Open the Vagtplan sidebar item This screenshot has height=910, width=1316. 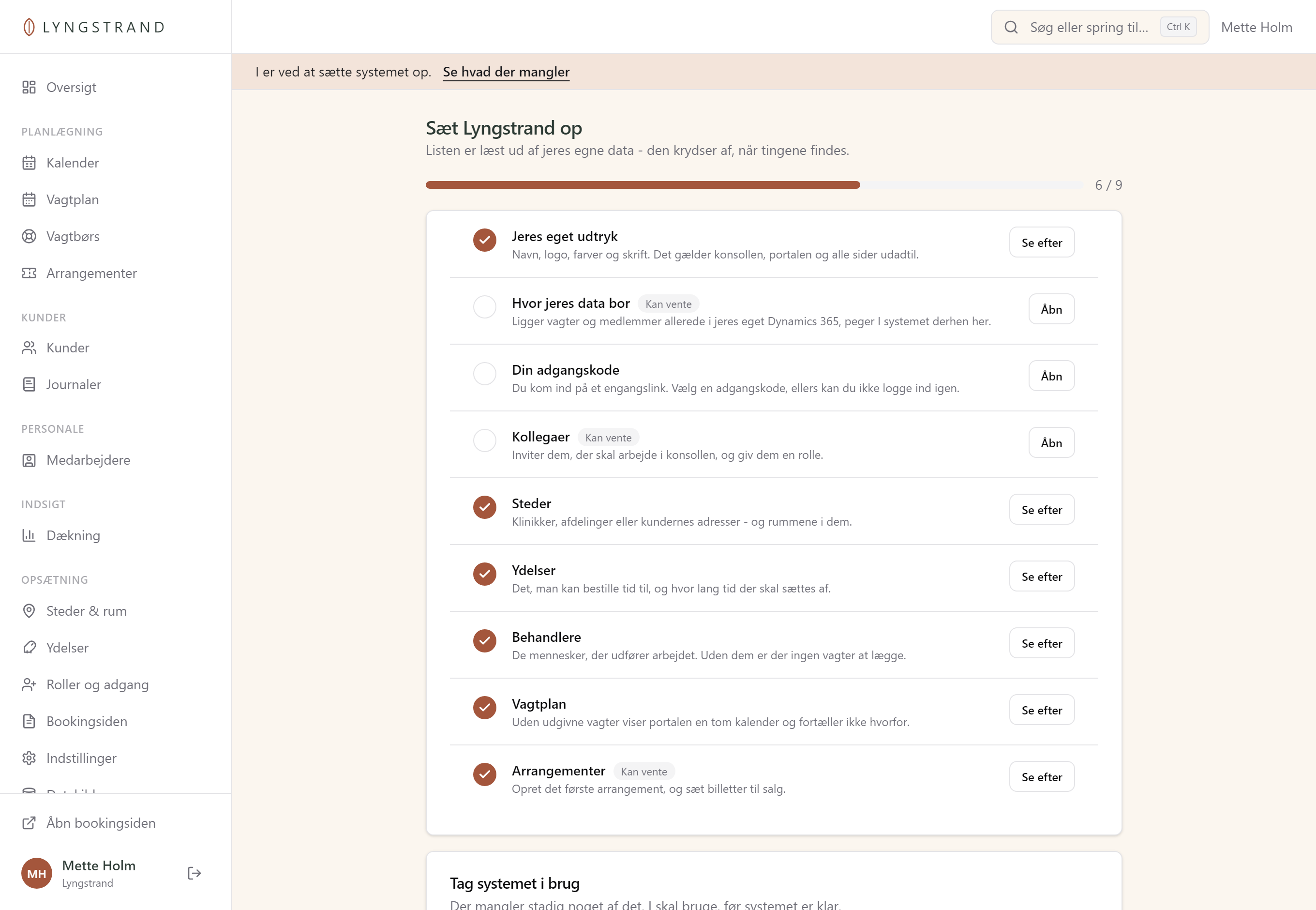(116, 199)
